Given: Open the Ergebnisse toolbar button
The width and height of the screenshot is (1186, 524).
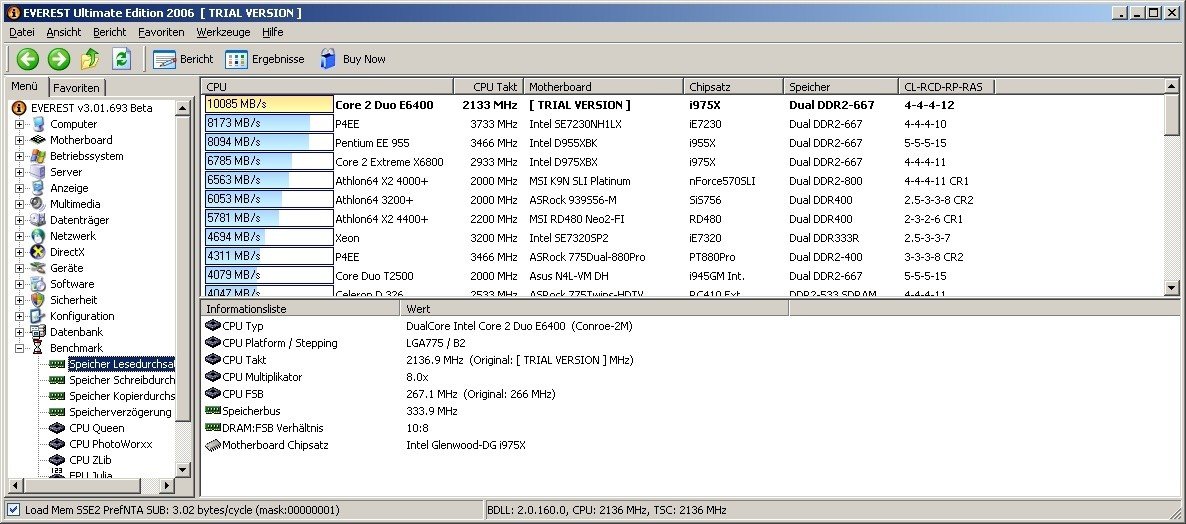Looking at the screenshot, I should [265, 59].
